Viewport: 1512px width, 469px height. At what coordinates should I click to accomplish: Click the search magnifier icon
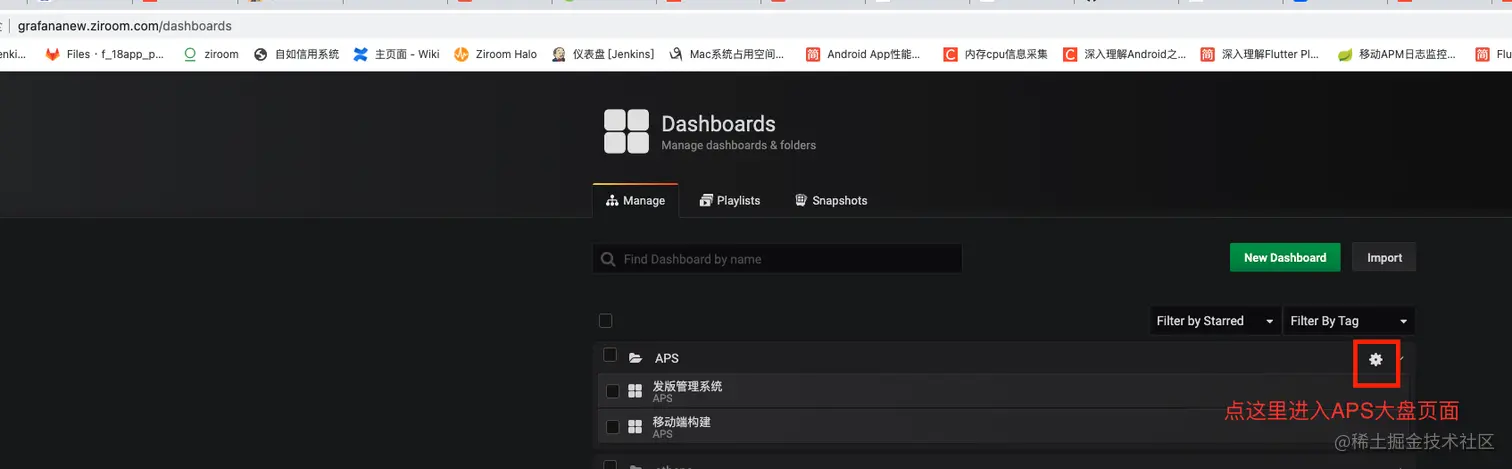(x=608, y=259)
